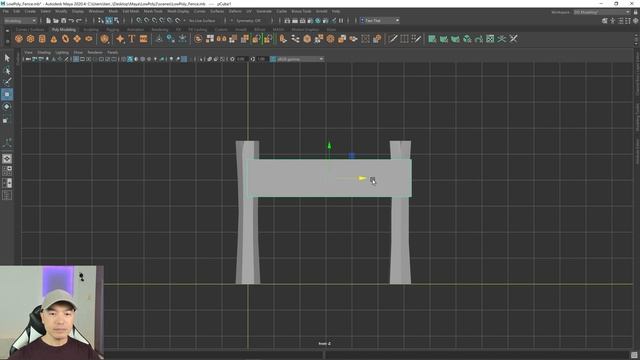Click the New Scene icon
640x360 pixels.
[x=48, y=20]
